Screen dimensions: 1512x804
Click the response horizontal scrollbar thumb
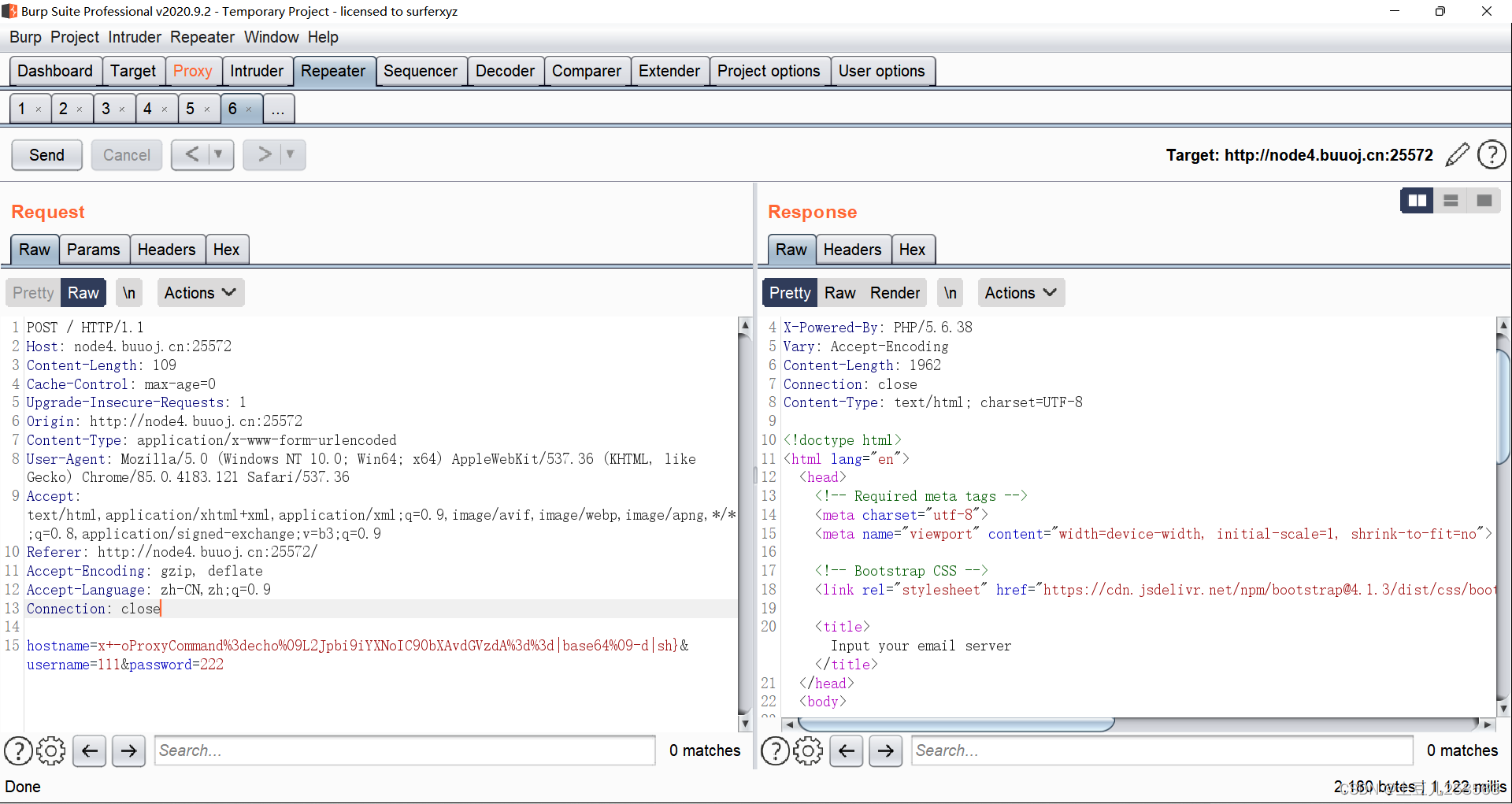point(956,724)
